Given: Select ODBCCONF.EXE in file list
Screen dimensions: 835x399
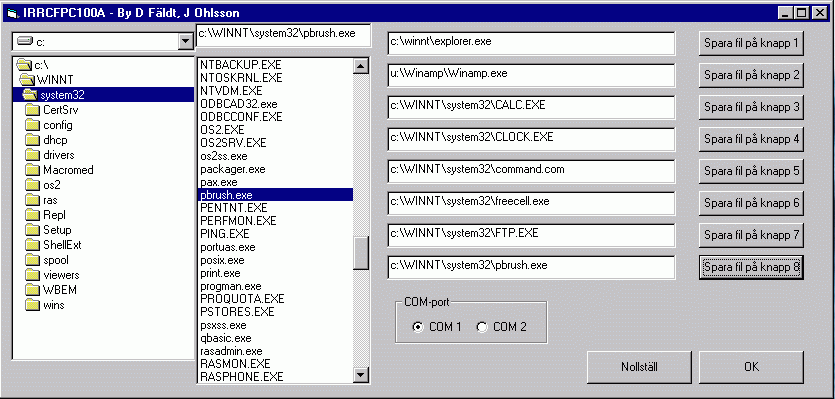Looking at the screenshot, I should pyautogui.click(x=275, y=117).
